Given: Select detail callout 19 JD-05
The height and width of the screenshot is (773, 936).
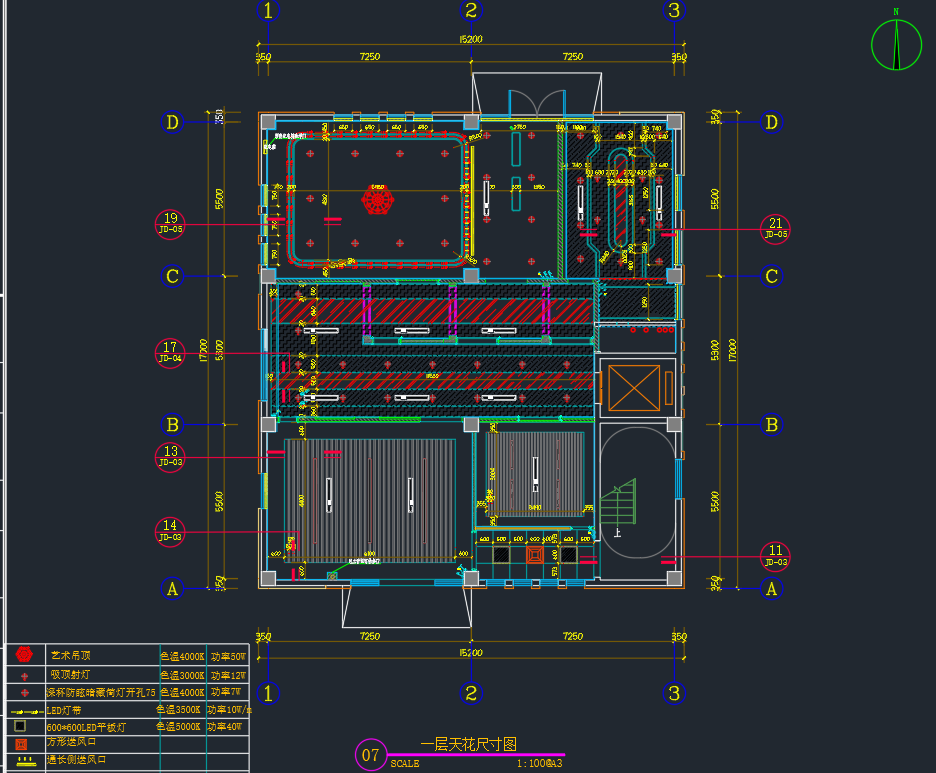Looking at the screenshot, I should (170, 224).
